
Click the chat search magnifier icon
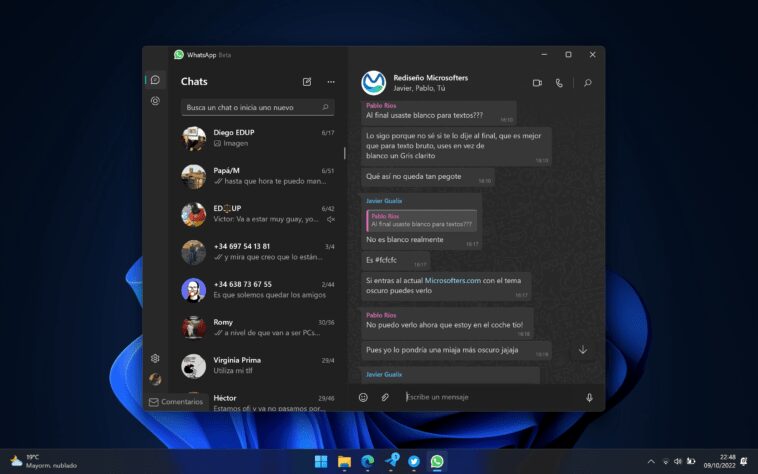pos(325,107)
